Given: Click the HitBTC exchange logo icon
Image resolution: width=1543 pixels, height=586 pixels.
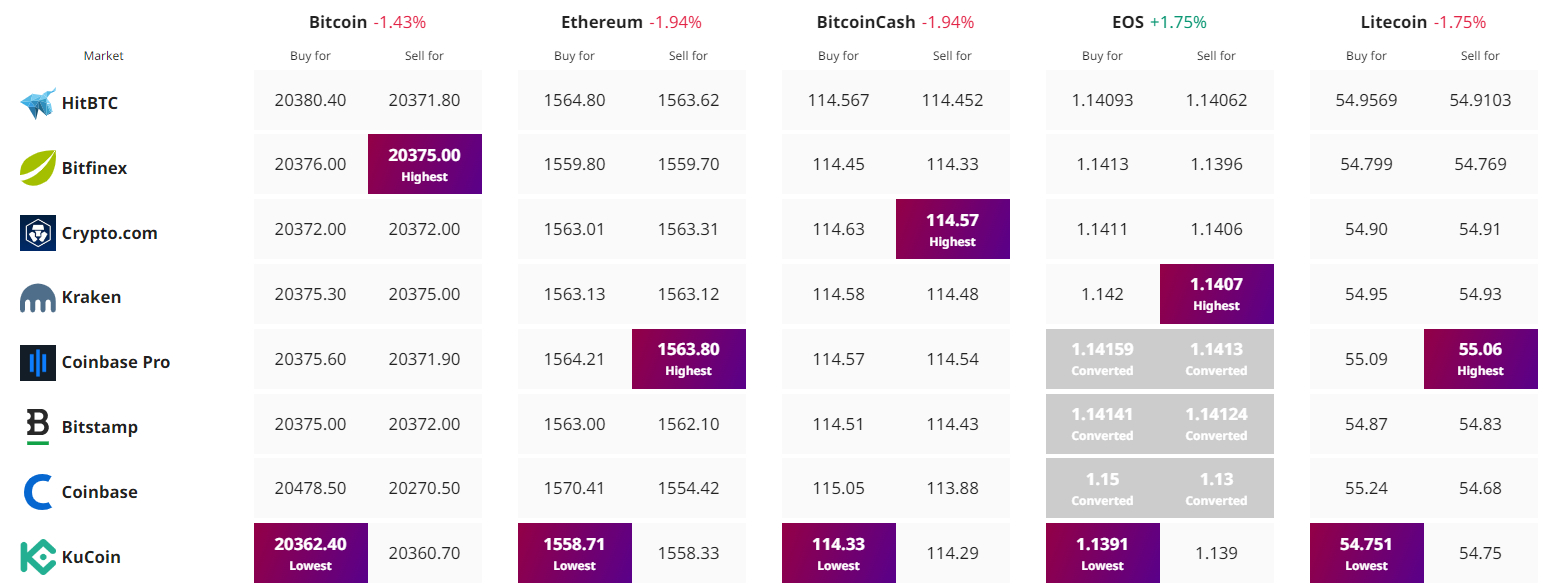Looking at the screenshot, I should [38, 103].
